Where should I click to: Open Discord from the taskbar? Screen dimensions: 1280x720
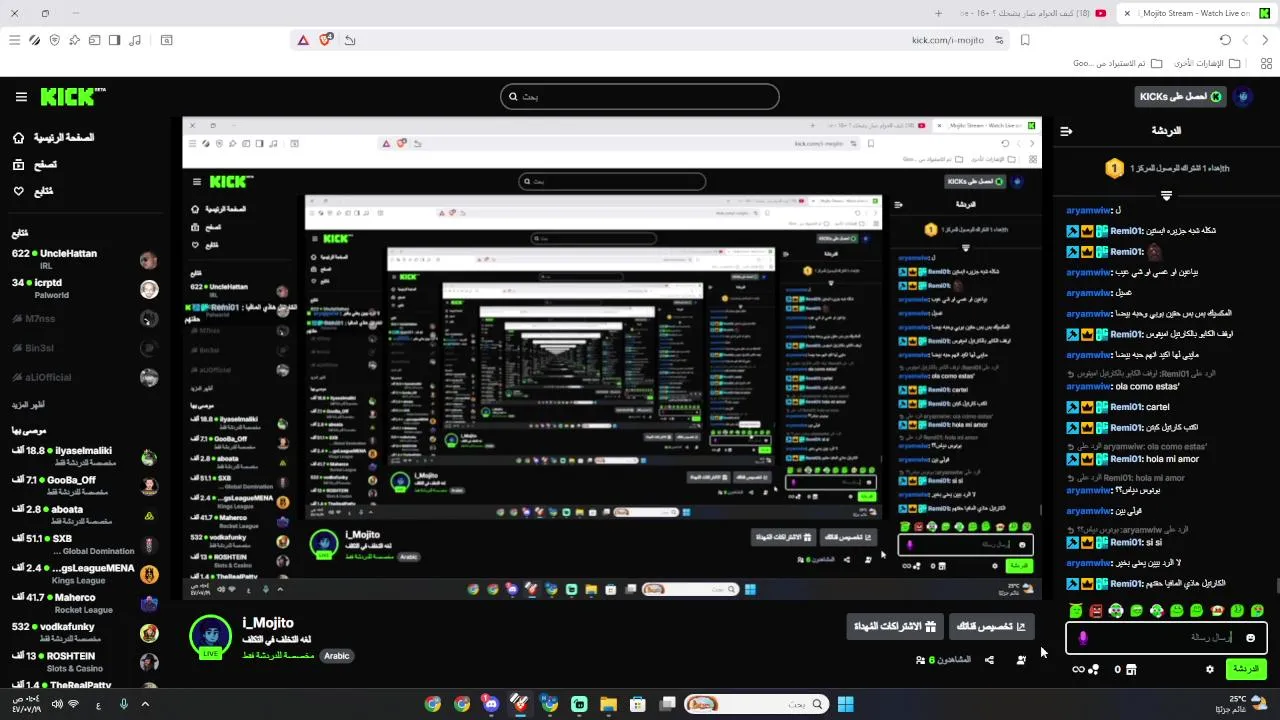coord(490,704)
